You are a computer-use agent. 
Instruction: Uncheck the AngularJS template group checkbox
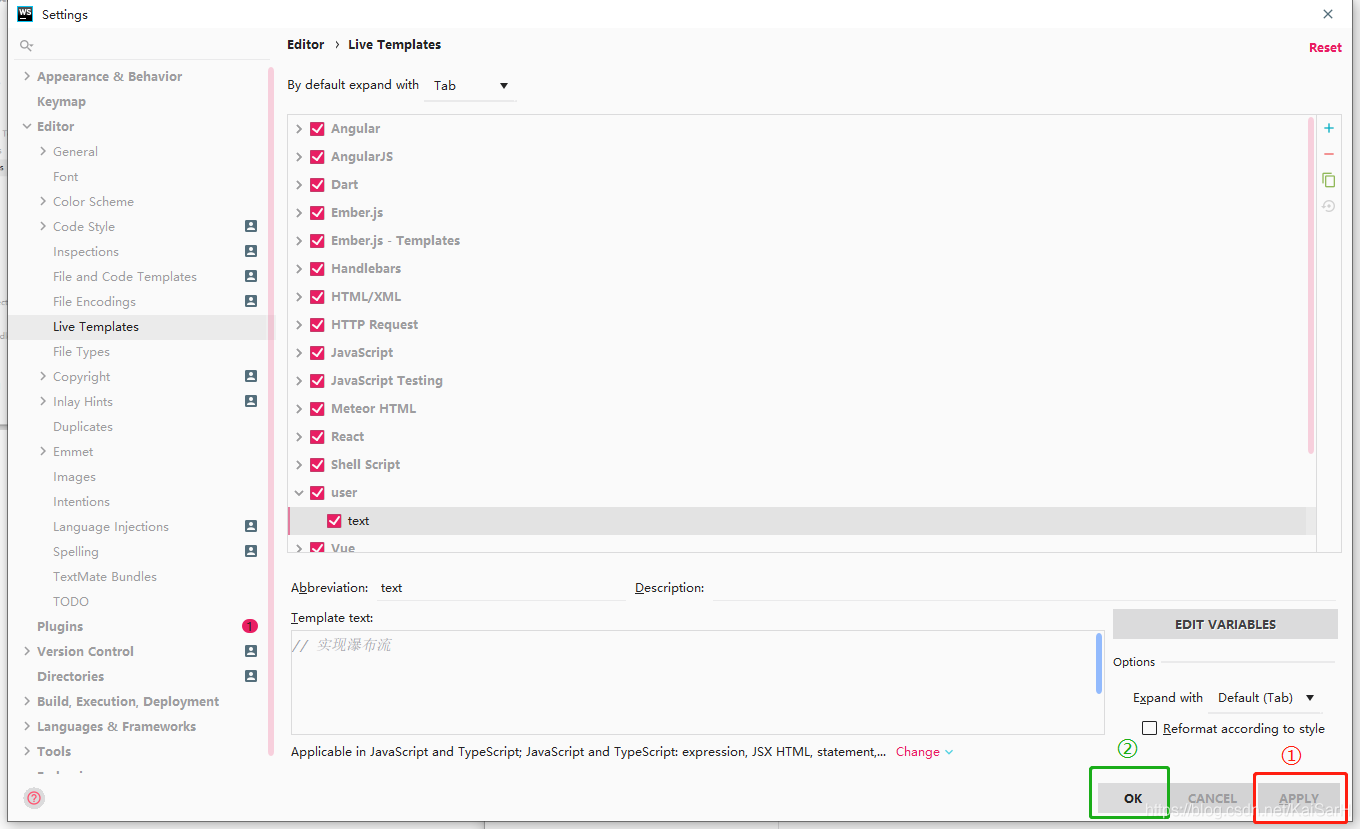click(317, 157)
